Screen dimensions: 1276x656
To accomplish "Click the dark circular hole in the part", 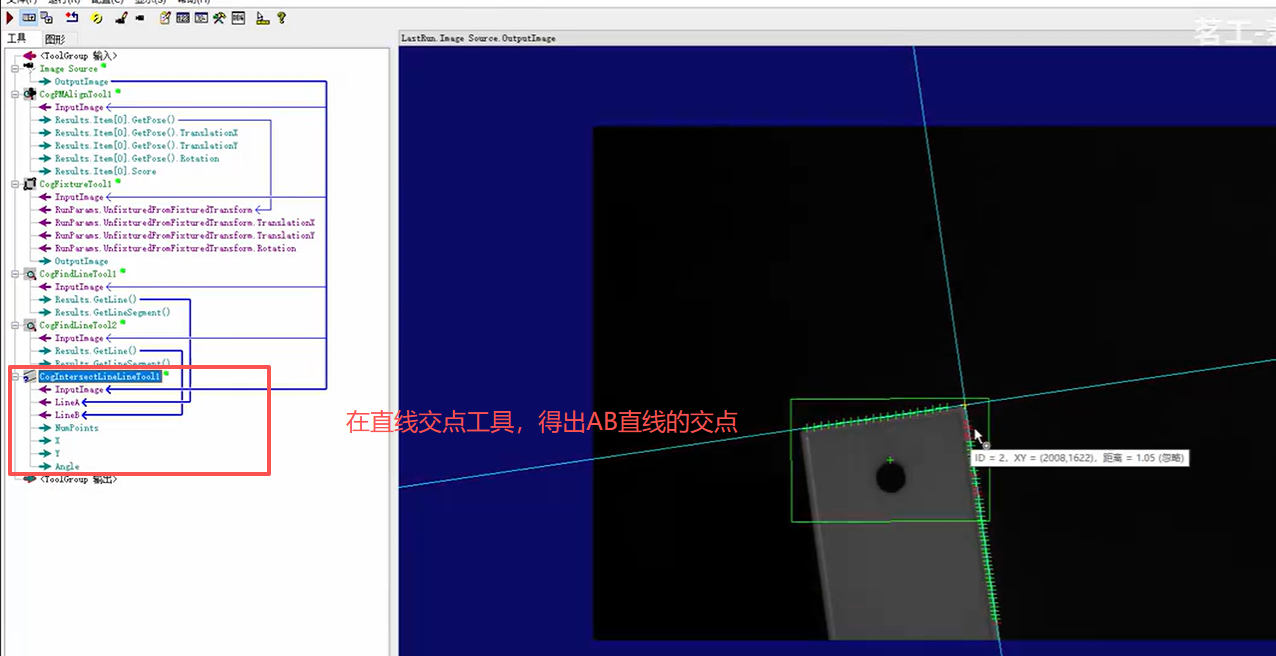I will [891, 479].
